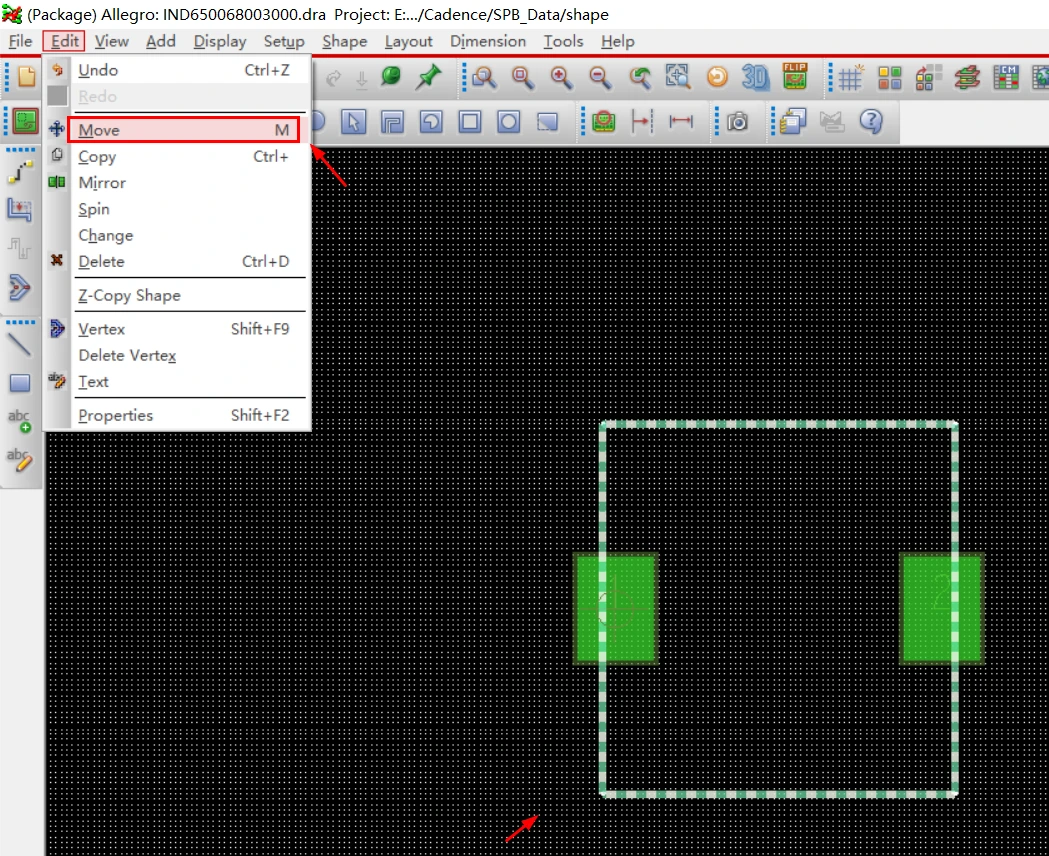Choose Spin from the Edit menu
Image resolution: width=1049 pixels, height=856 pixels.
177,209
